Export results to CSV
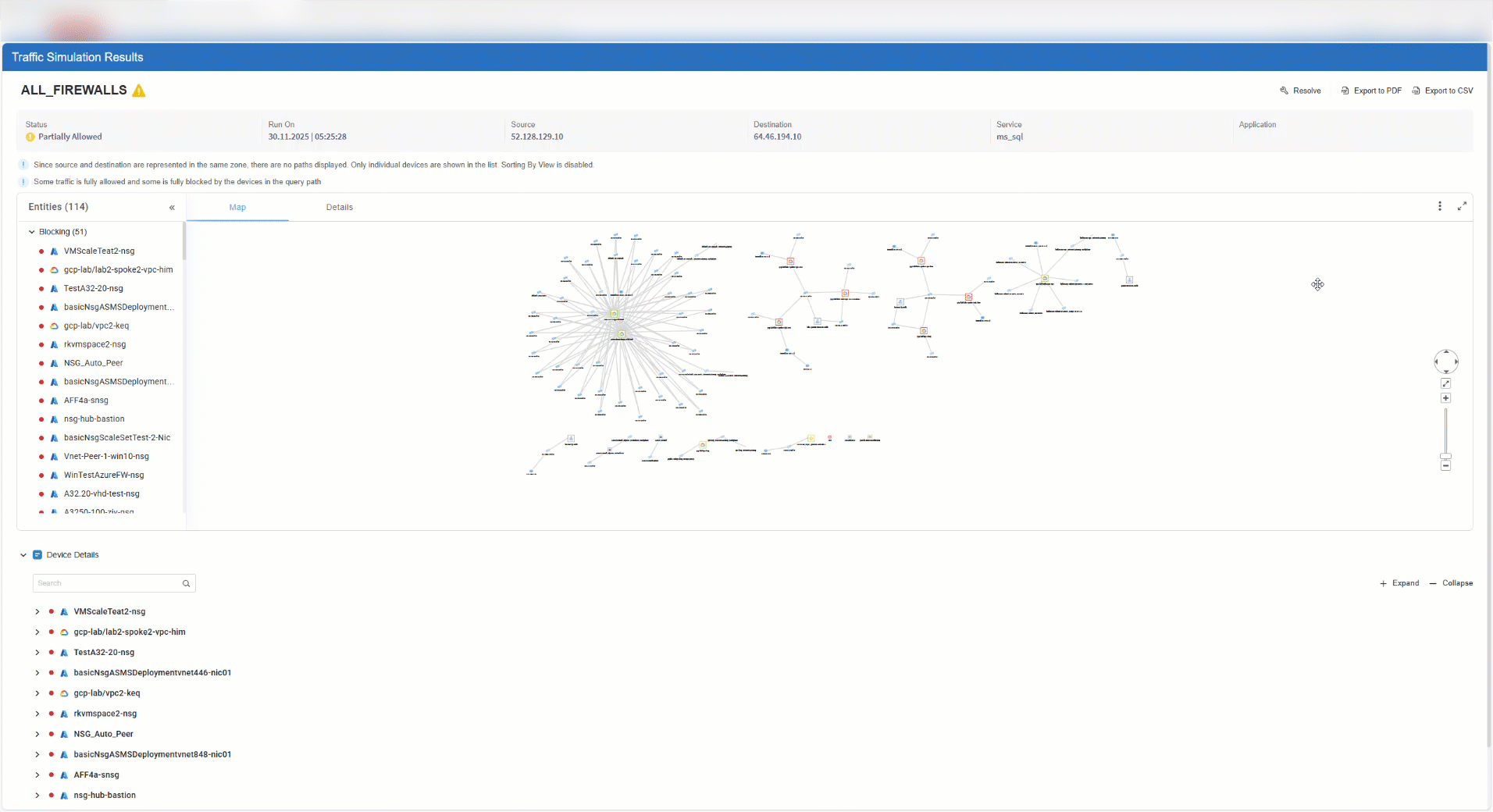The image size is (1493, 812). click(1442, 91)
